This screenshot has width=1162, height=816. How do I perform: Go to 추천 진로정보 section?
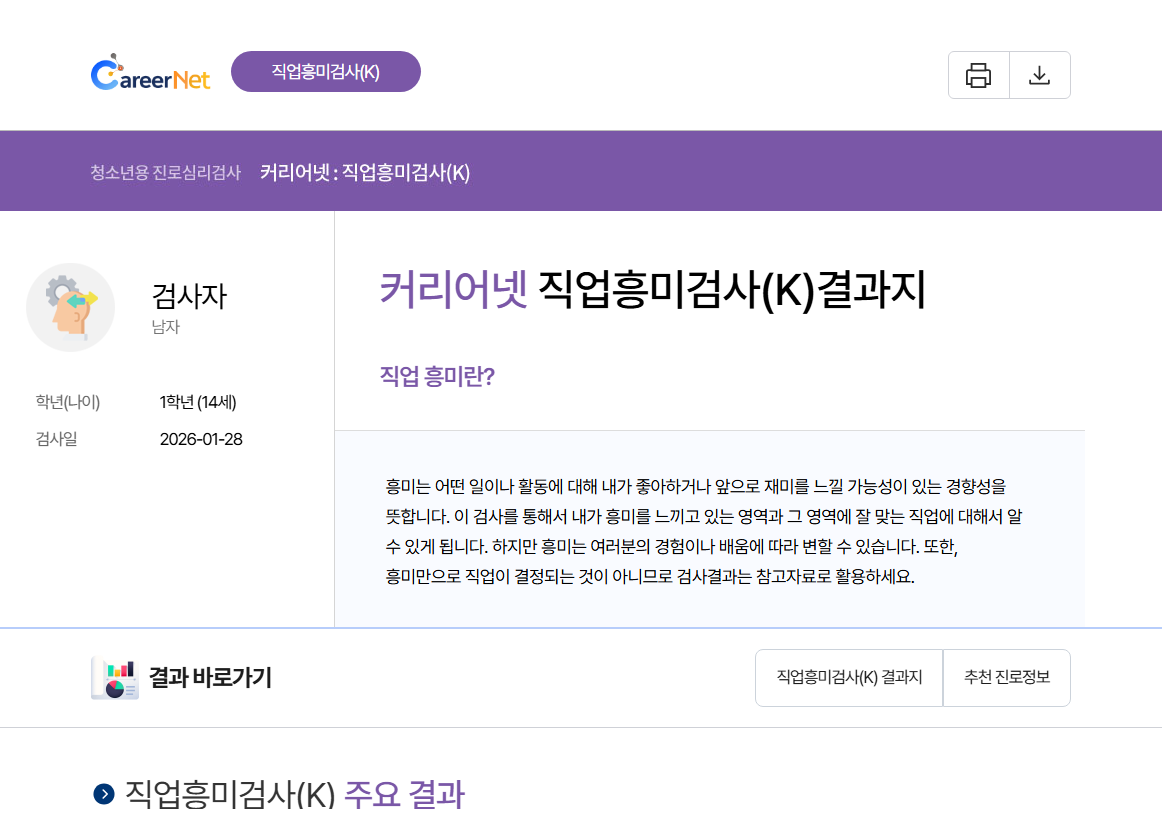pyautogui.click(x=1007, y=677)
